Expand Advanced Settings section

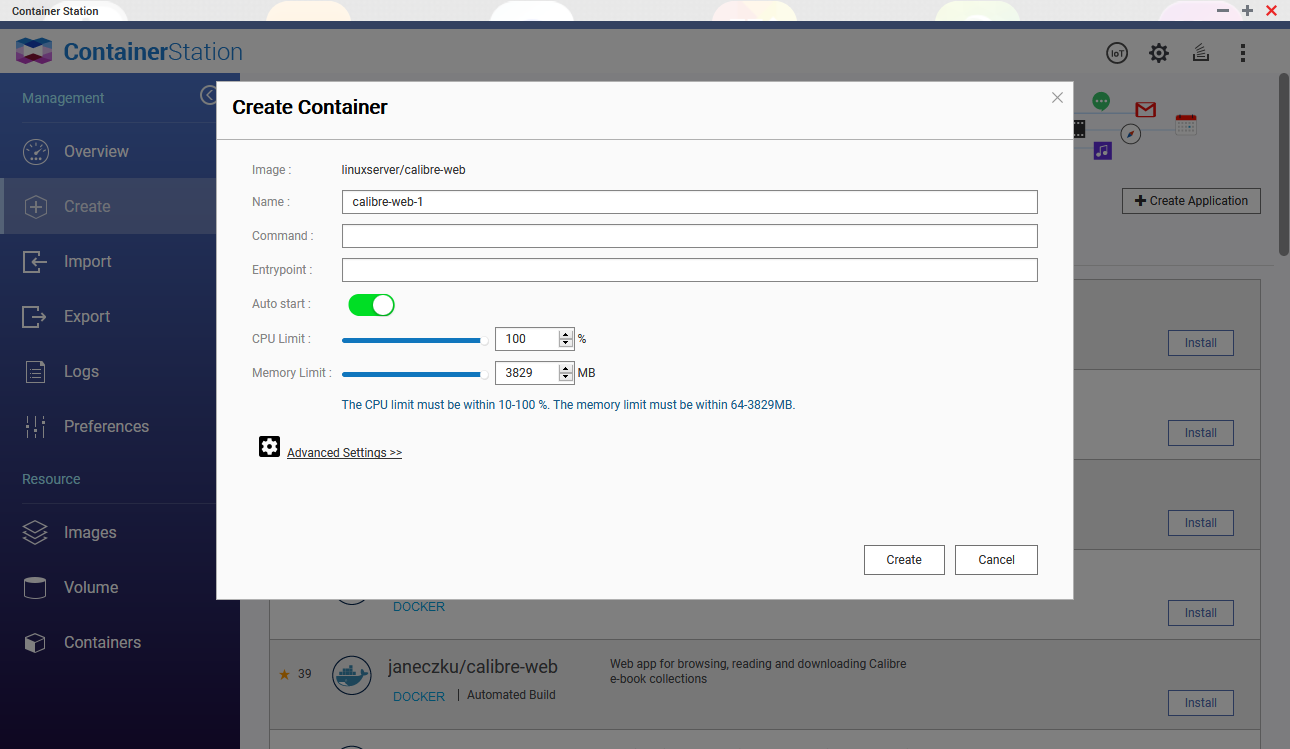[344, 453]
